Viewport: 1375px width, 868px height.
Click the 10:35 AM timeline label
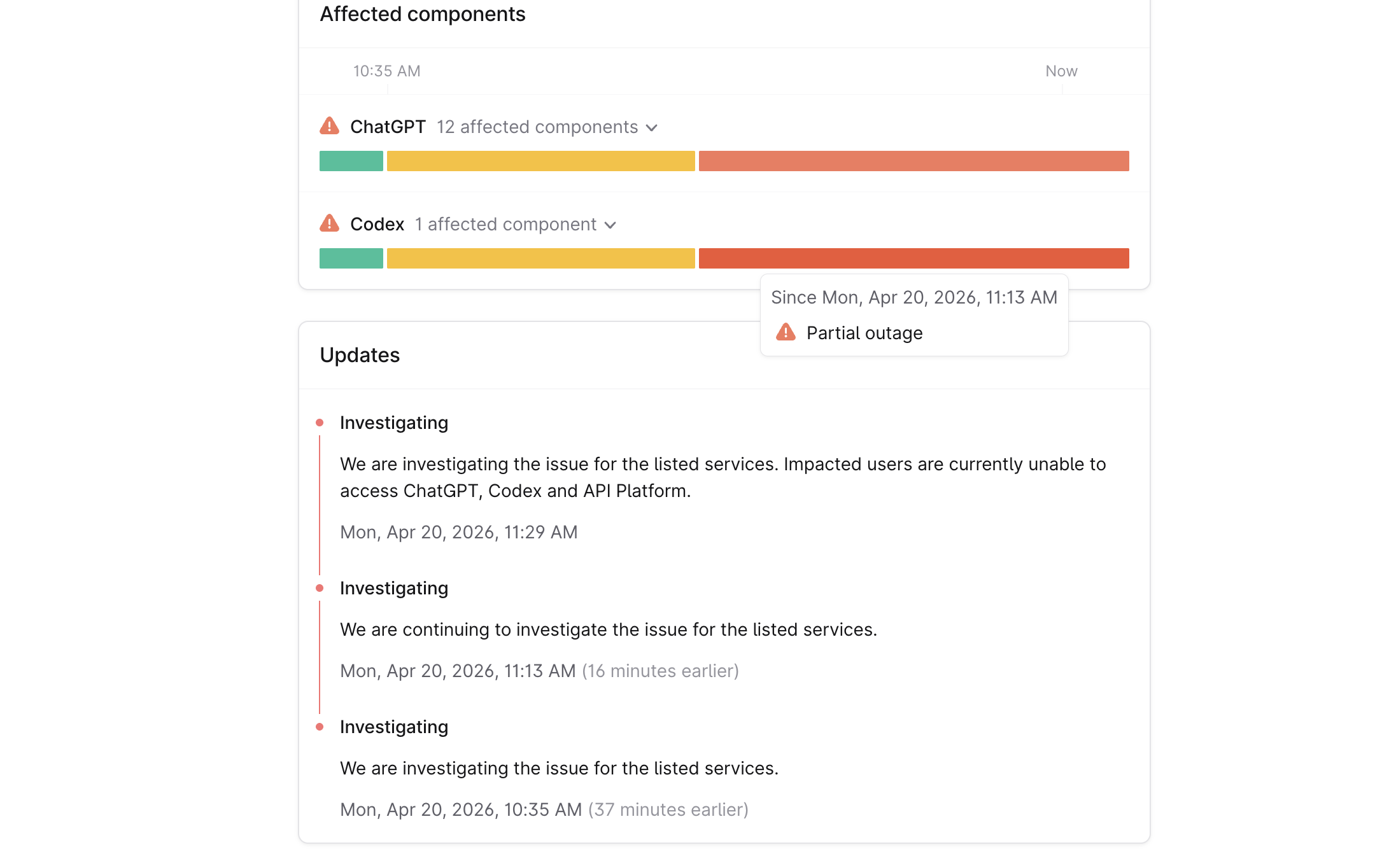(x=386, y=71)
